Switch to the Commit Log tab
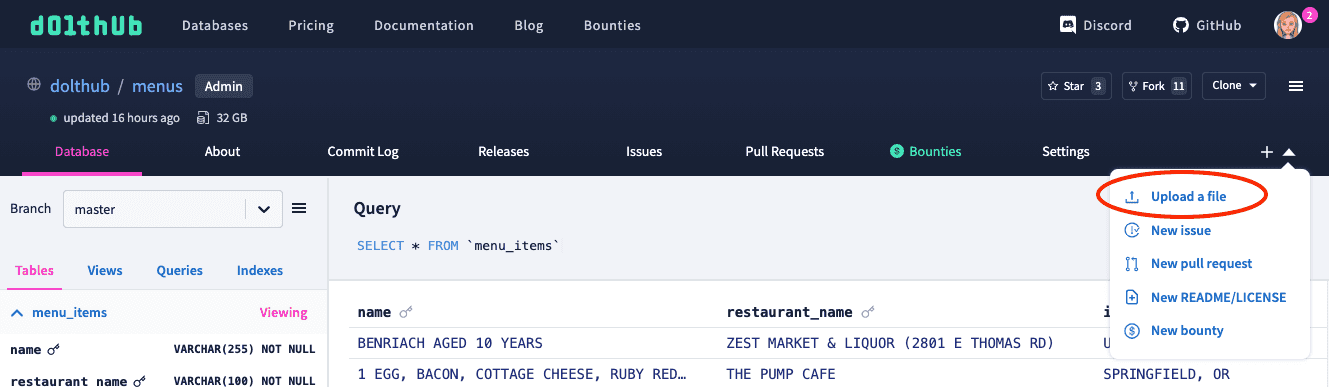Screen dimensions: 1329x387 click(x=363, y=152)
